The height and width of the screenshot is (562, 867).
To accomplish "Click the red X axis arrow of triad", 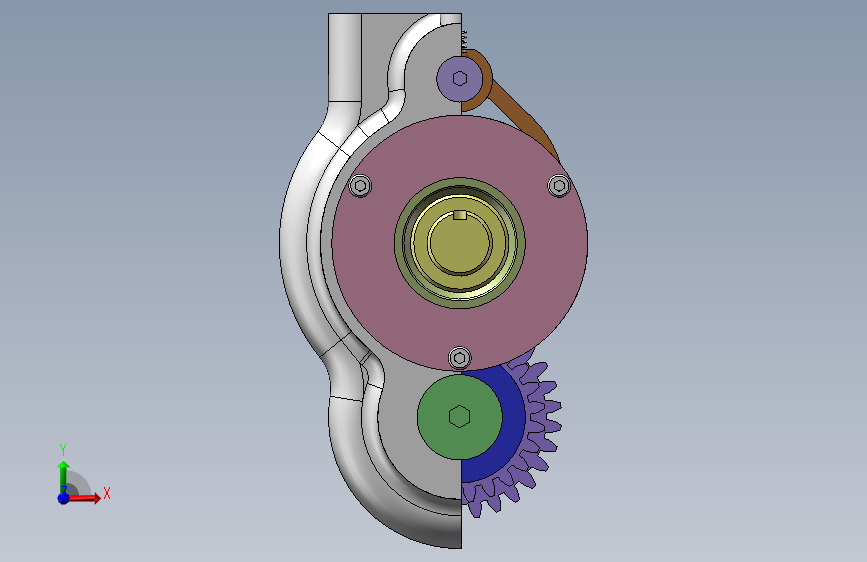I will [x=84, y=498].
